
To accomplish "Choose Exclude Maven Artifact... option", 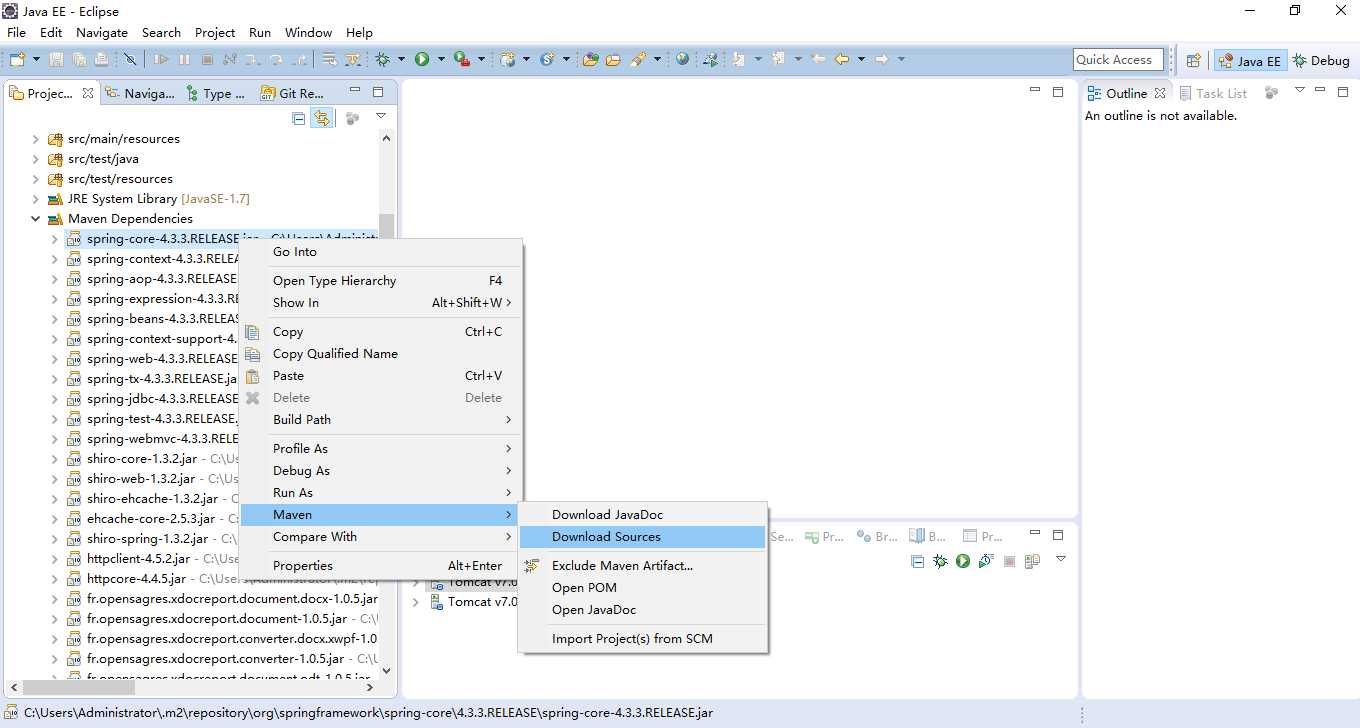I will 642,566.
